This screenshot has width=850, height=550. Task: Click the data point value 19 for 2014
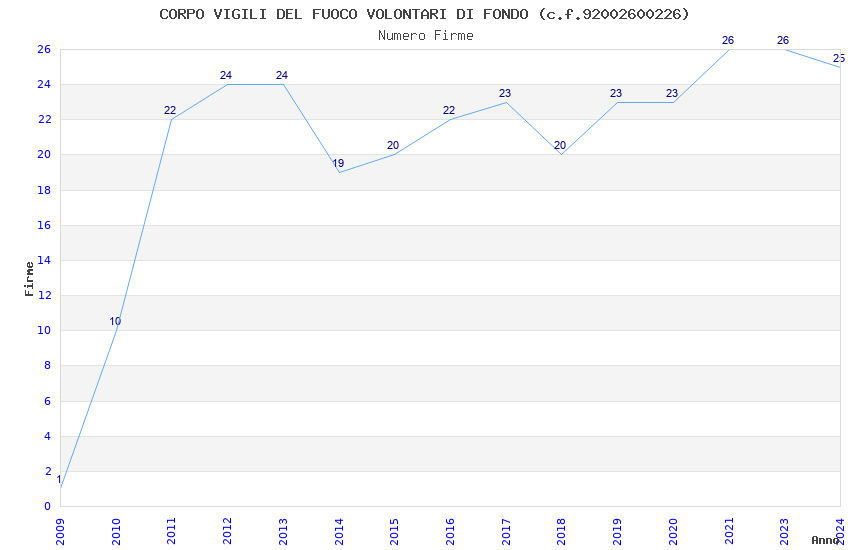tap(338, 163)
